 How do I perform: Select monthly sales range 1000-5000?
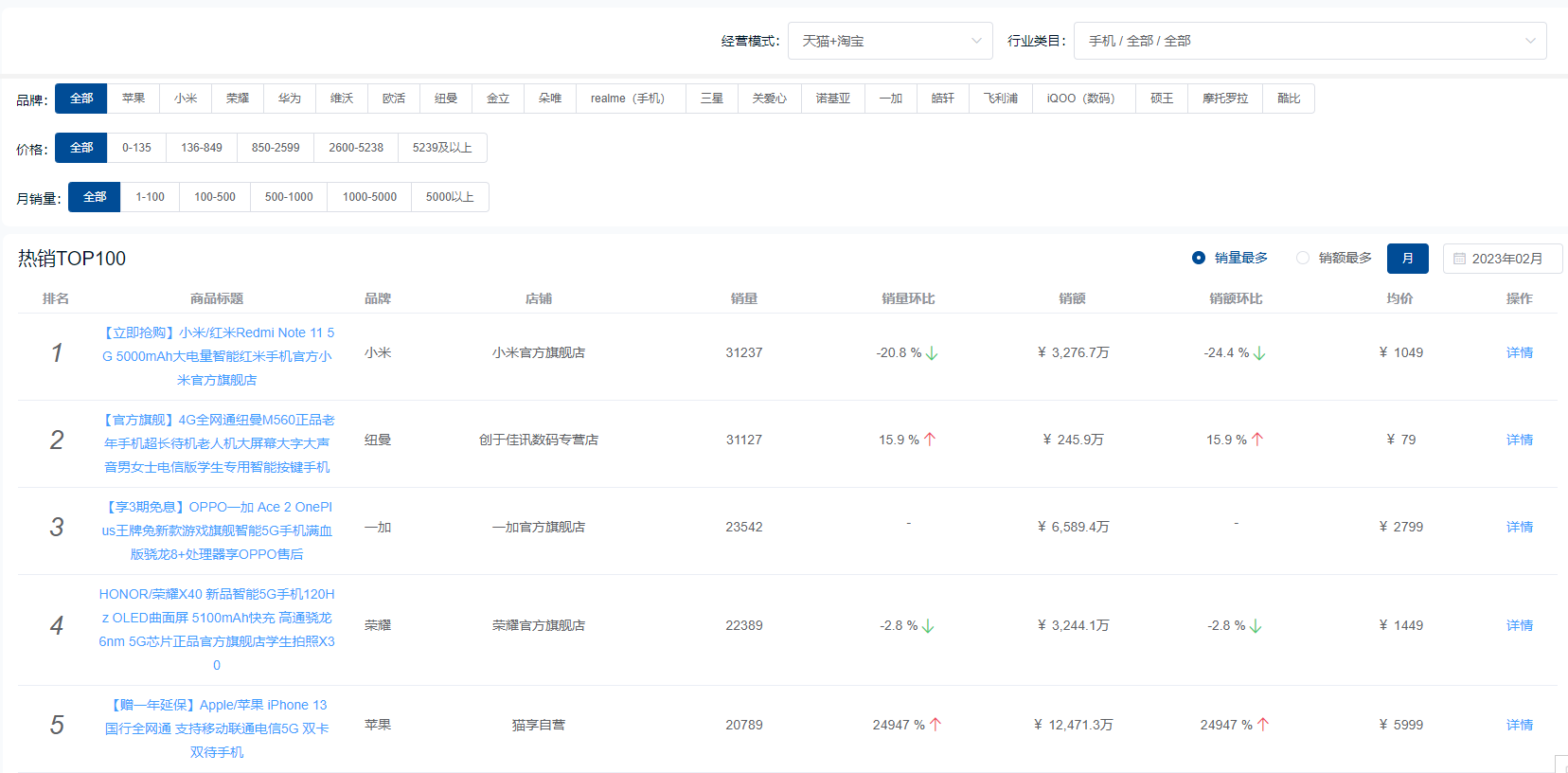(x=369, y=197)
